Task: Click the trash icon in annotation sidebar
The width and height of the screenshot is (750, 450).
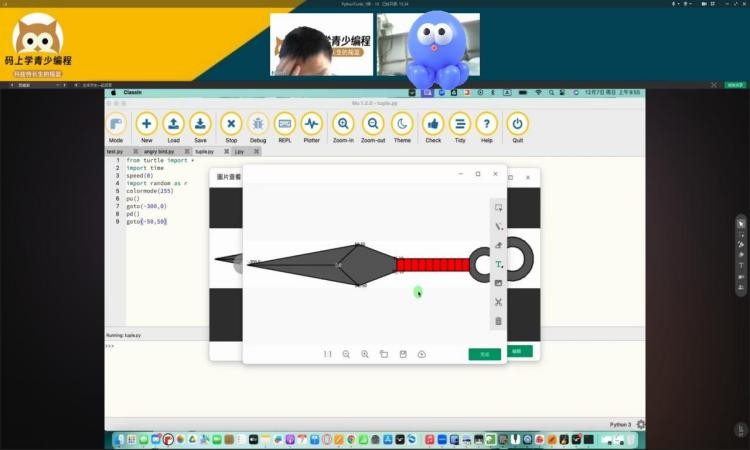Action: click(x=498, y=321)
